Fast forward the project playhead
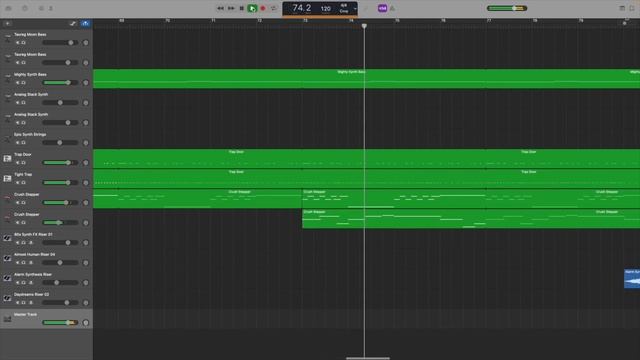Screen dimensions: 640x360 click(231, 8)
